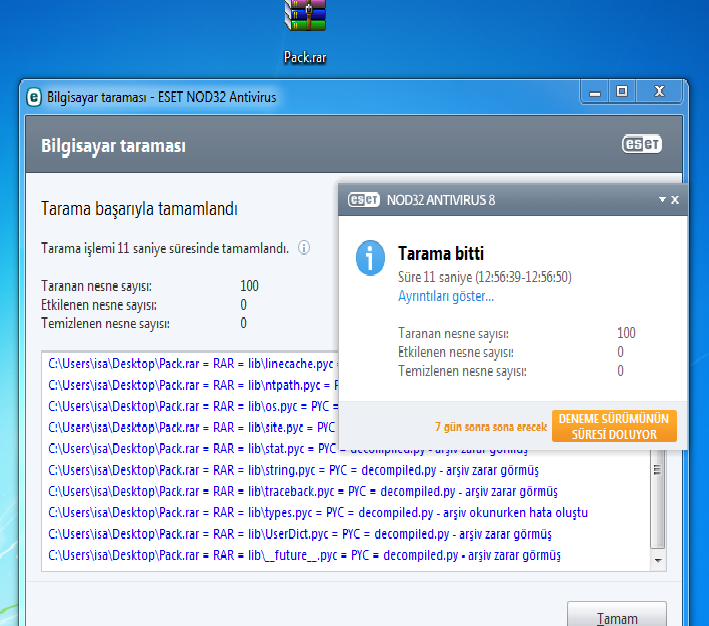The image size is (709, 626).
Task: Click the scan log scrollbar down arrow
Action: (x=658, y=561)
